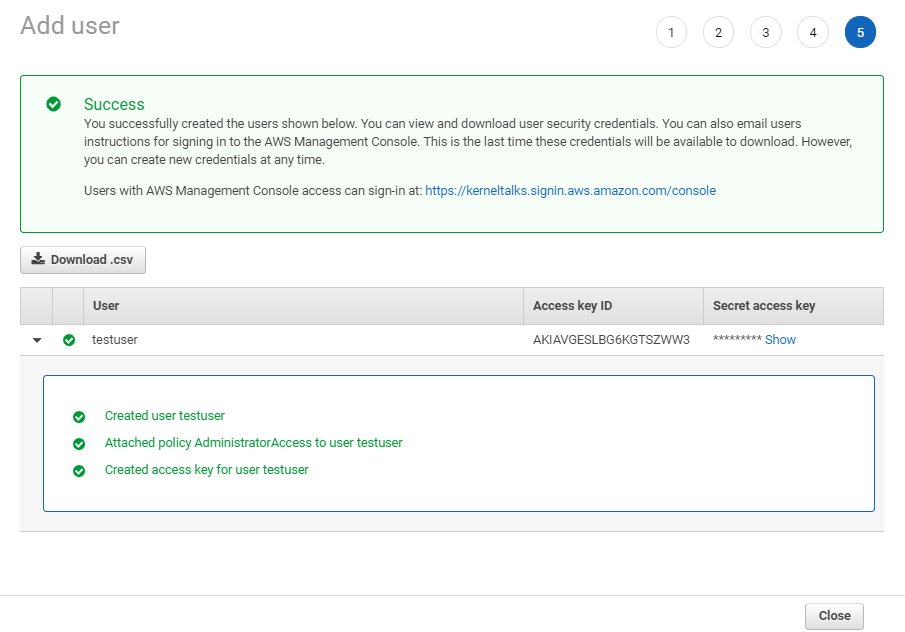
Task: Collapse the testuser row details arrow
Action: point(37,340)
